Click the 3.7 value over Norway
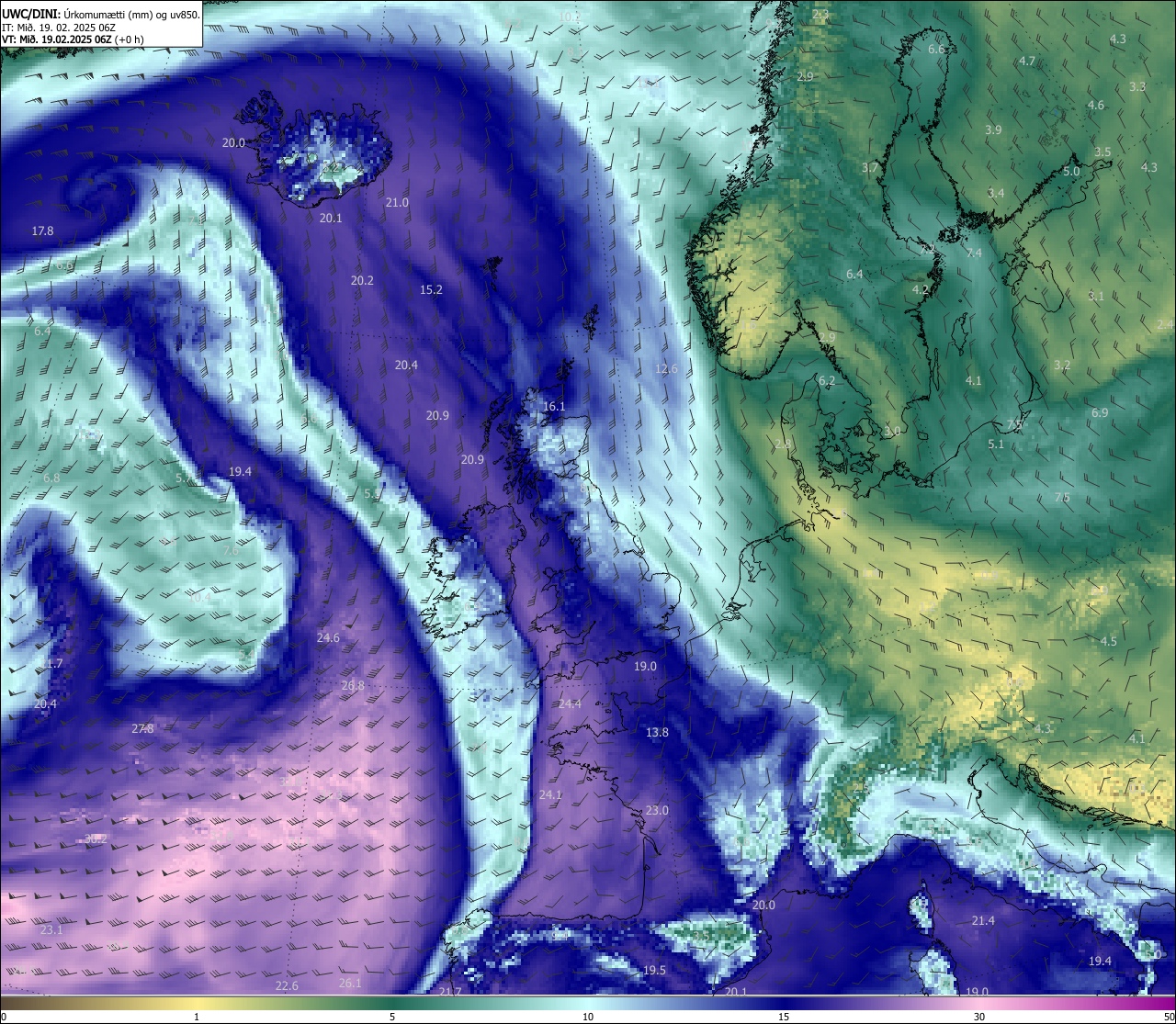 [x=869, y=167]
